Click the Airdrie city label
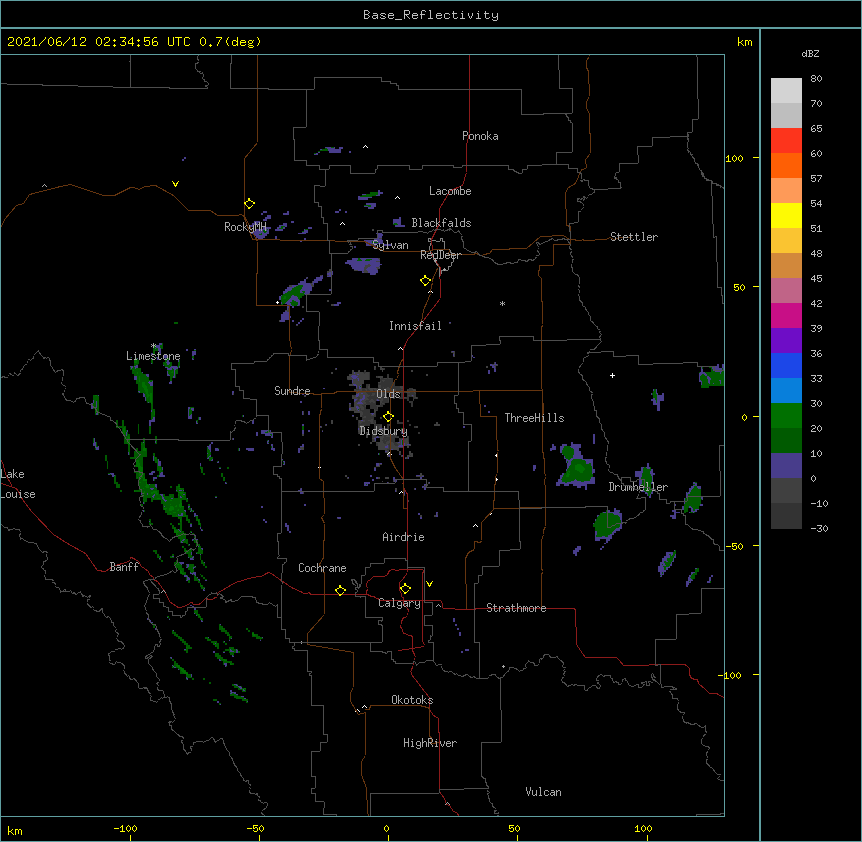862x842 pixels. click(x=403, y=537)
